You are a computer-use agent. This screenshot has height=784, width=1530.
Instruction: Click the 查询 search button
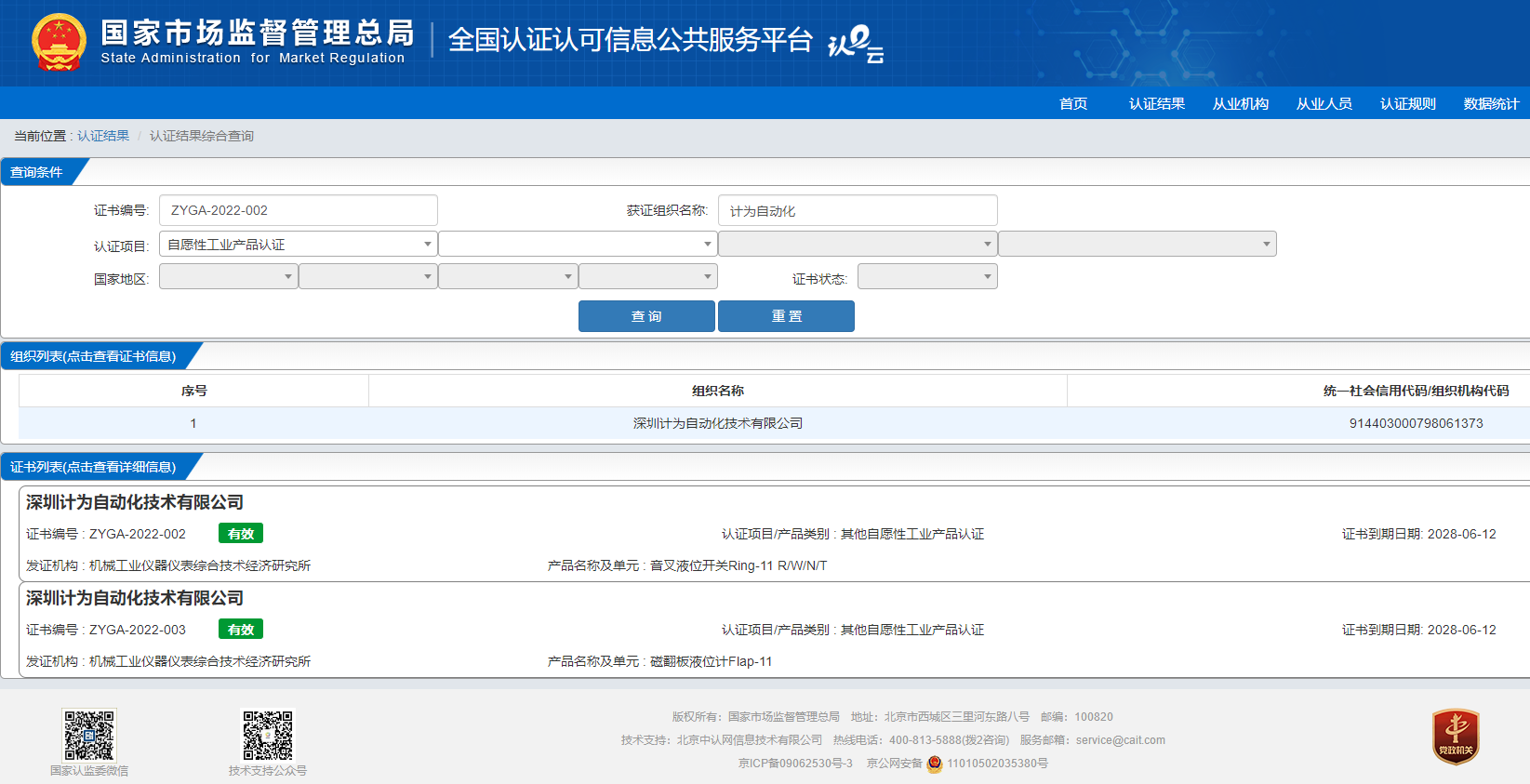tap(646, 316)
